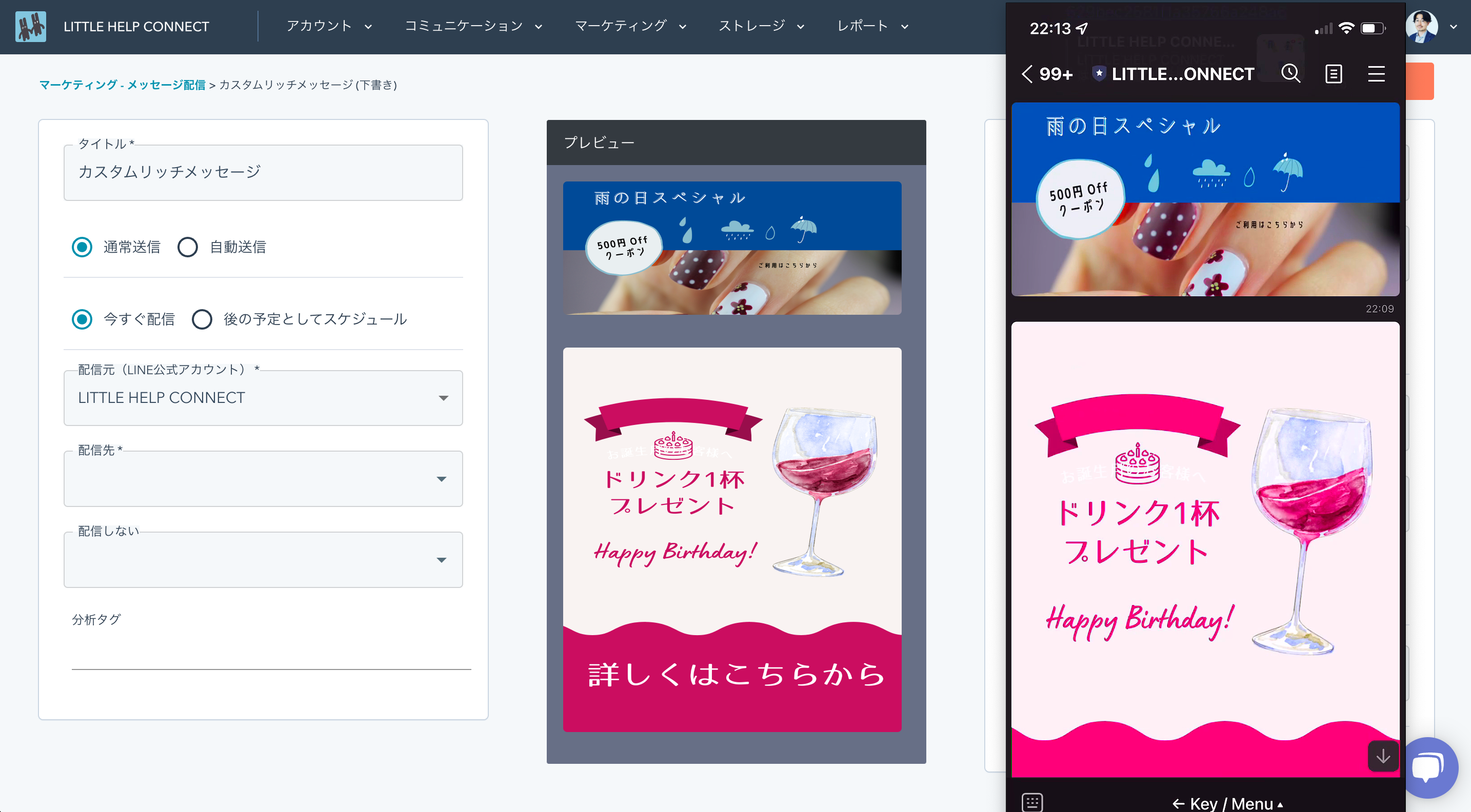The height and width of the screenshot is (812, 1471).
Task: Select the 自動送信 radio button
Action: tap(187, 247)
